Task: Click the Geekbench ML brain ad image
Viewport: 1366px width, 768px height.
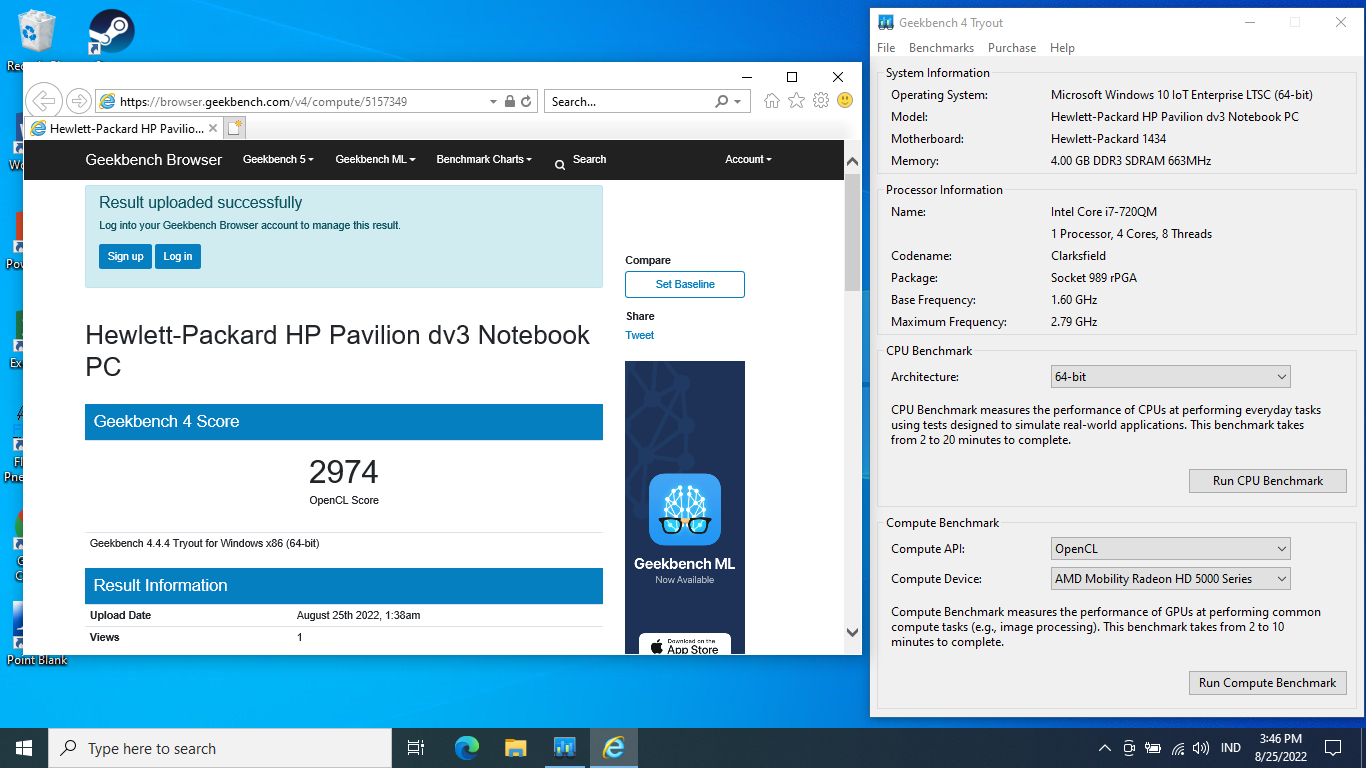Action: [x=685, y=509]
